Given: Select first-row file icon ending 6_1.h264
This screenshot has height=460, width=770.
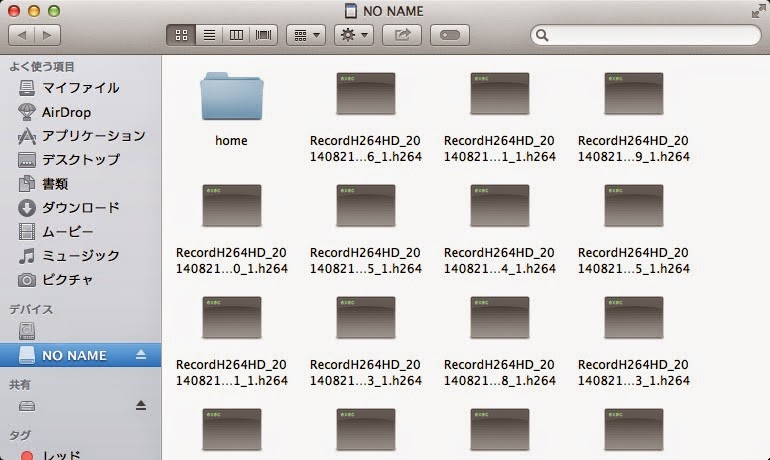Looking at the screenshot, I should point(366,94).
